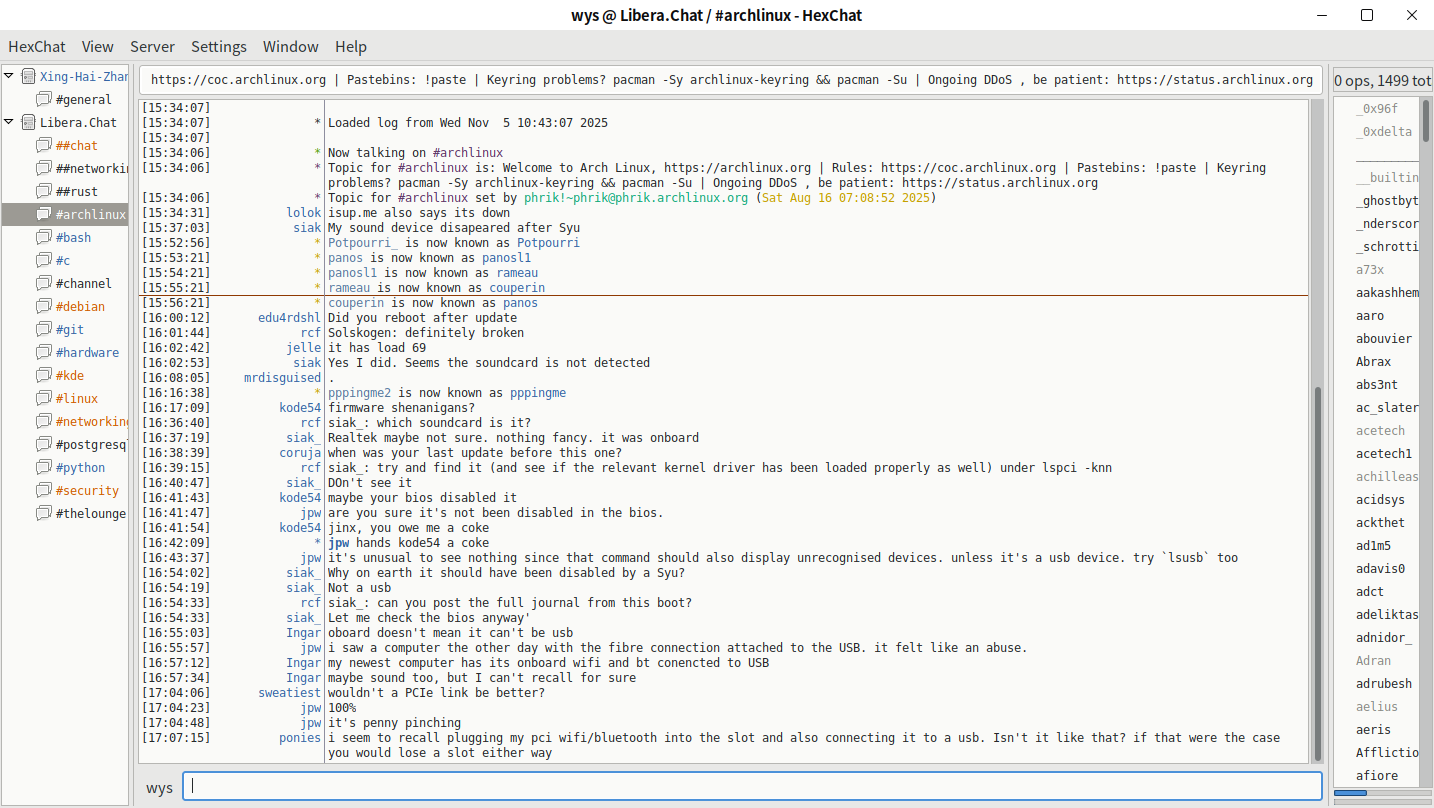This screenshot has width=1434, height=808.
Task: Click the #security channel icon
Action: (x=43, y=490)
